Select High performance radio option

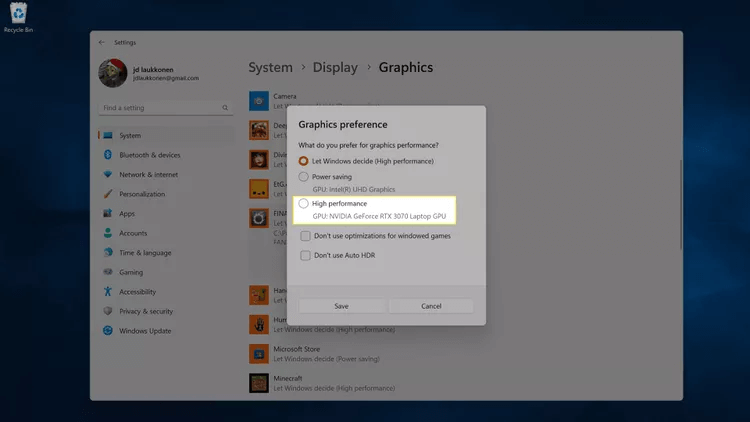303,203
